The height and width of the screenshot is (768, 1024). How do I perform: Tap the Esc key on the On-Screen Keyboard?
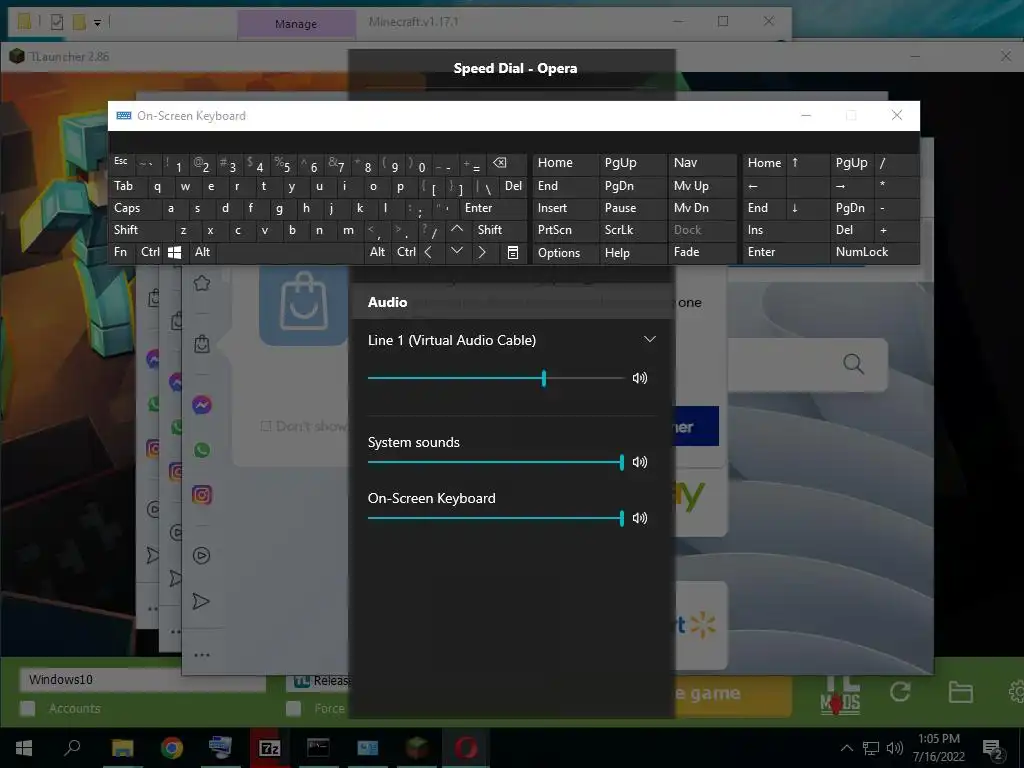pyautogui.click(x=121, y=162)
